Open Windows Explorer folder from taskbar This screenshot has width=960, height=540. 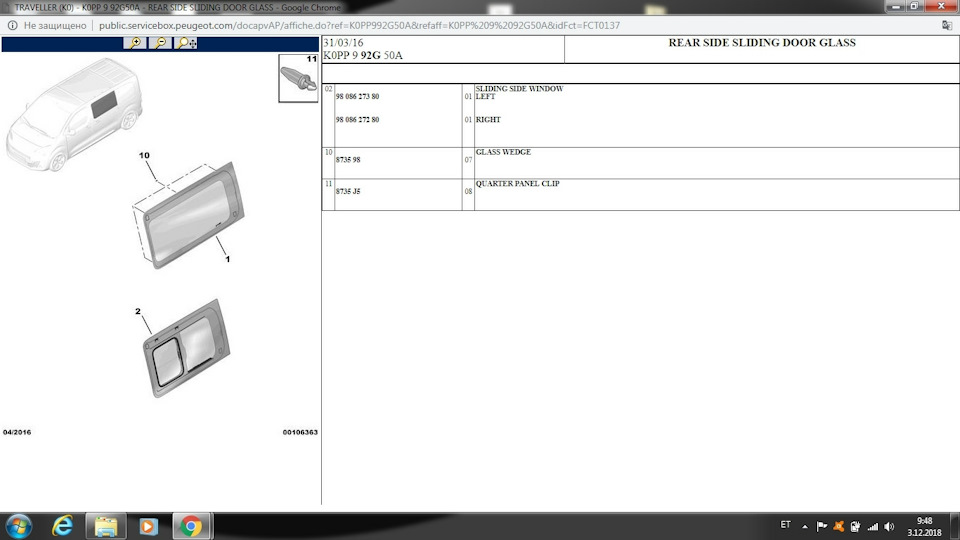point(106,526)
